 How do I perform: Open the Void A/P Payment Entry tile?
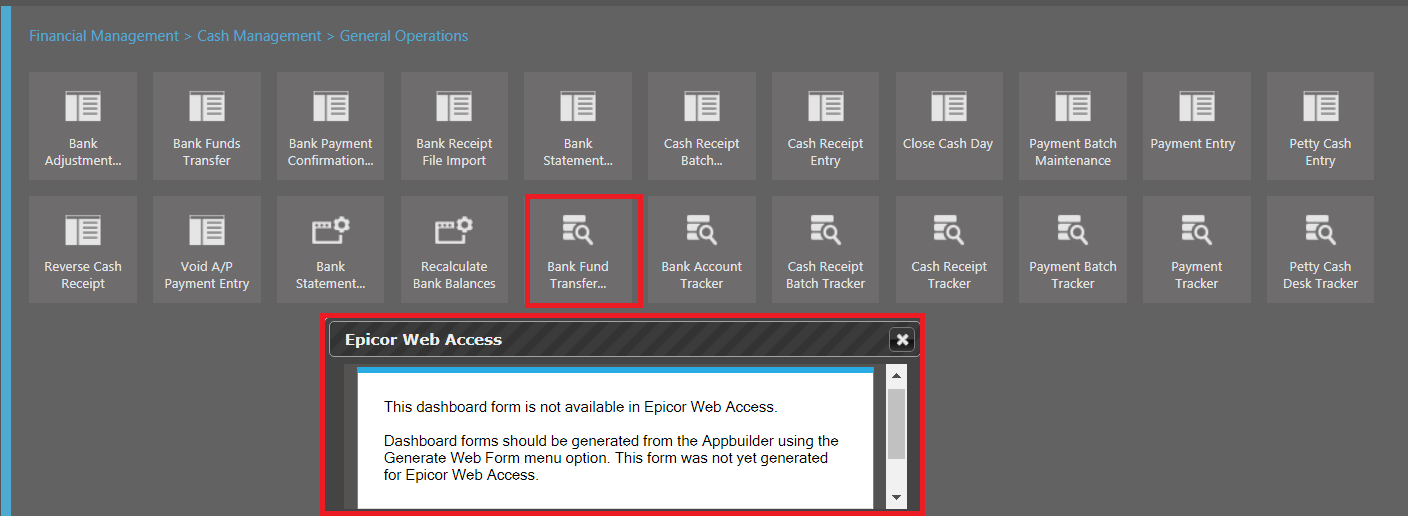(x=207, y=250)
